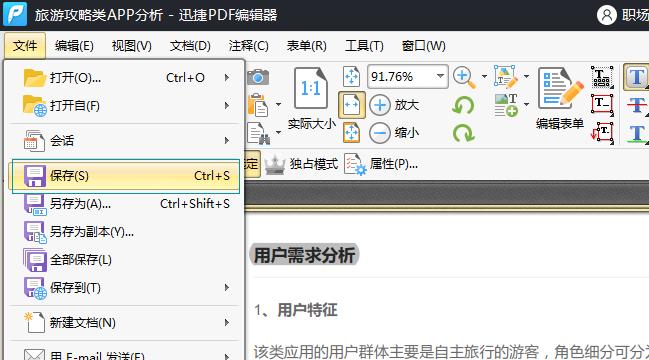Expand the 打开自(F) submenu arrow
The width and height of the screenshot is (649, 360).
pos(226,106)
